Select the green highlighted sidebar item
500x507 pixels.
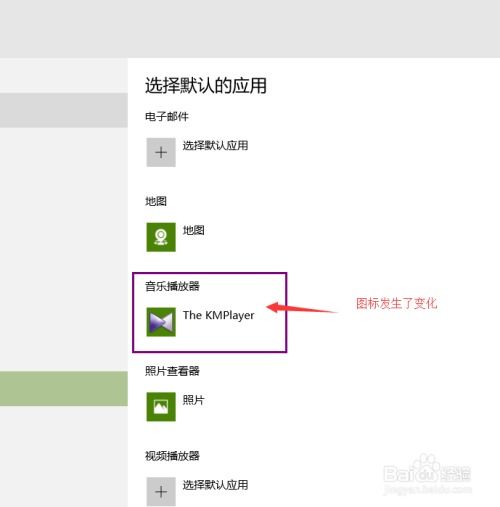(64, 389)
